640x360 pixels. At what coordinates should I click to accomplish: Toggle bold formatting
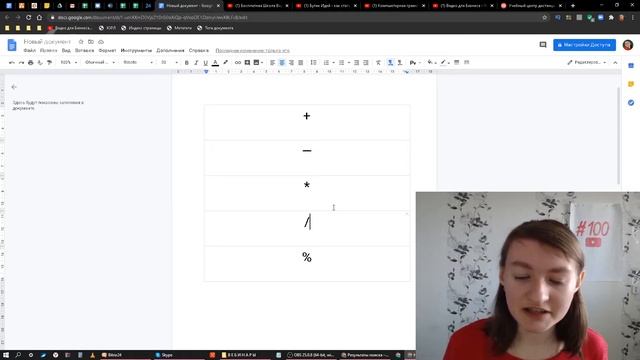pyautogui.click(x=187, y=62)
